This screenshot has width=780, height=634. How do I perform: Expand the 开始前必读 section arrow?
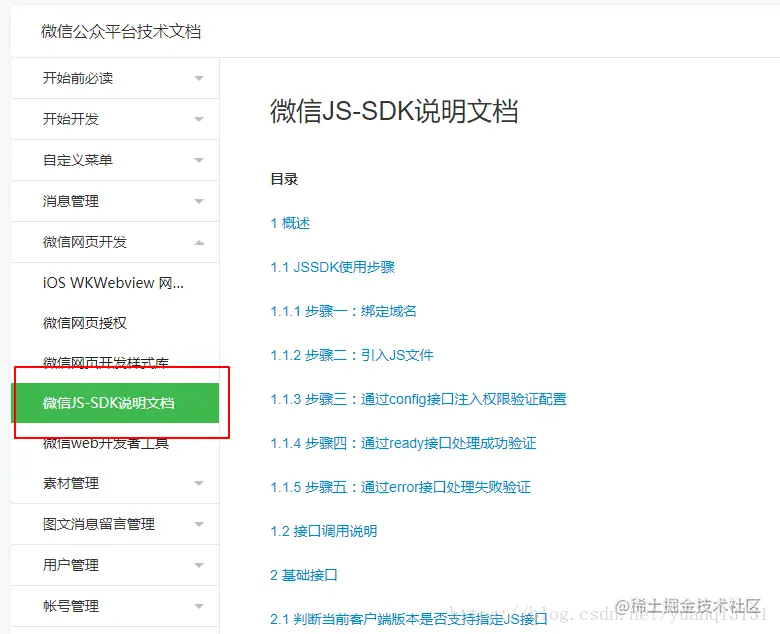click(x=199, y=79)
